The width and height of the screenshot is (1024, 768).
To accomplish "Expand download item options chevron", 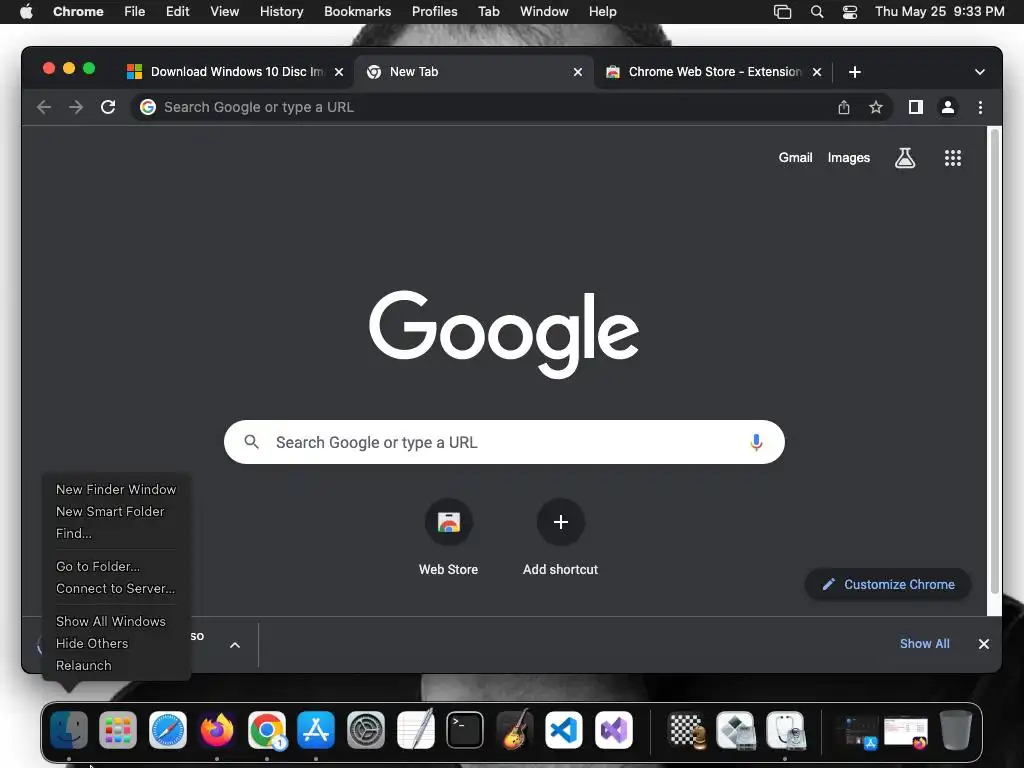I will [x=235, y=645].
